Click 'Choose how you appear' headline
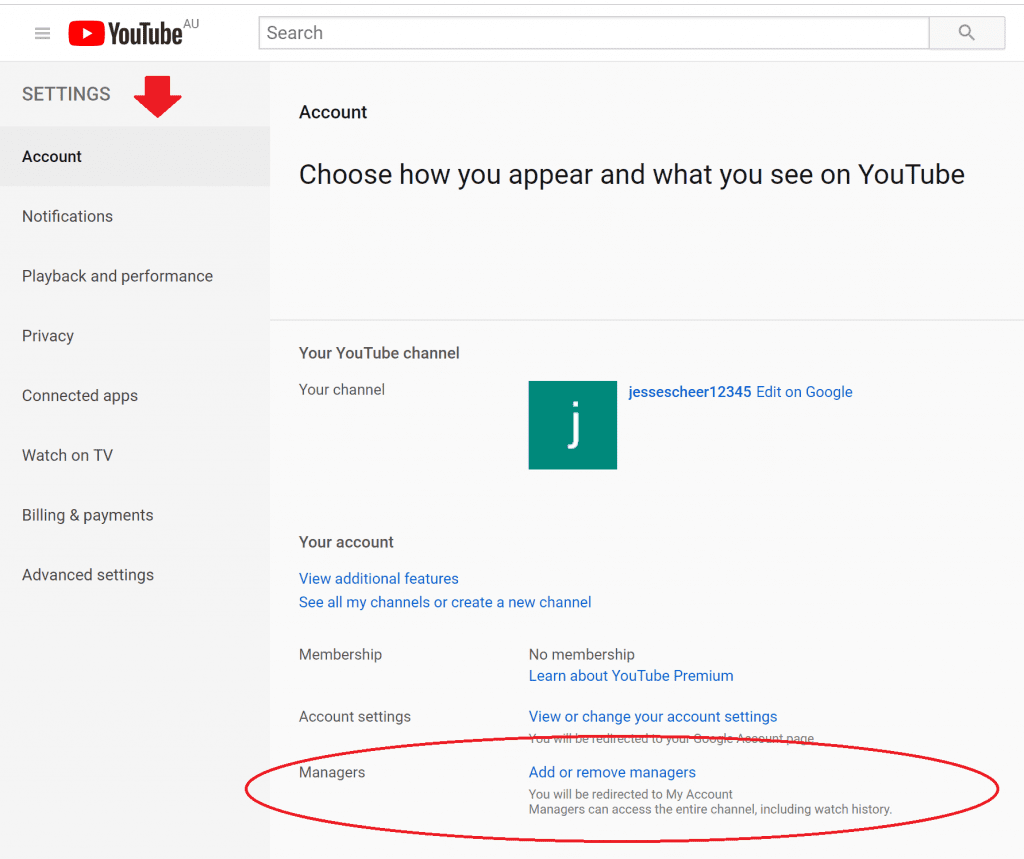Viewport: 1024px width, 859px height. (632, 174)
